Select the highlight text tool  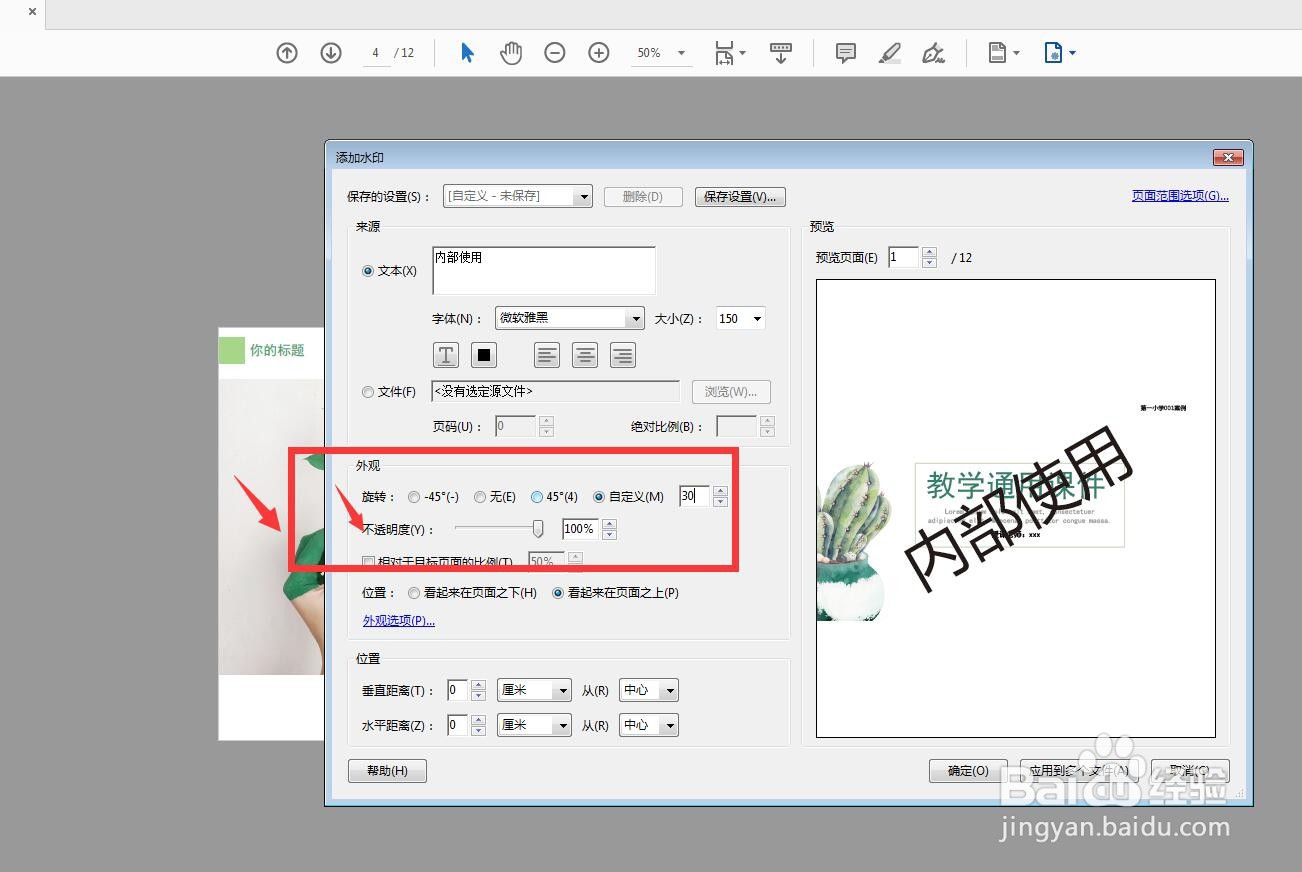[x=890, y=53]
